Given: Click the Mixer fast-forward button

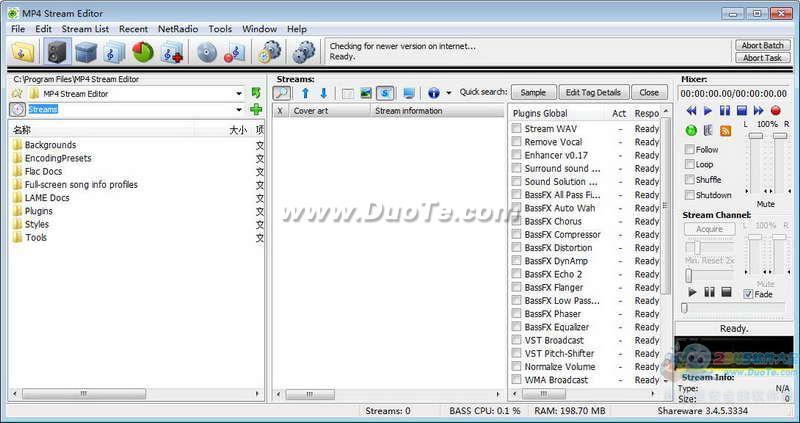Looking at the screenshot, I should [x=759, y=111].
